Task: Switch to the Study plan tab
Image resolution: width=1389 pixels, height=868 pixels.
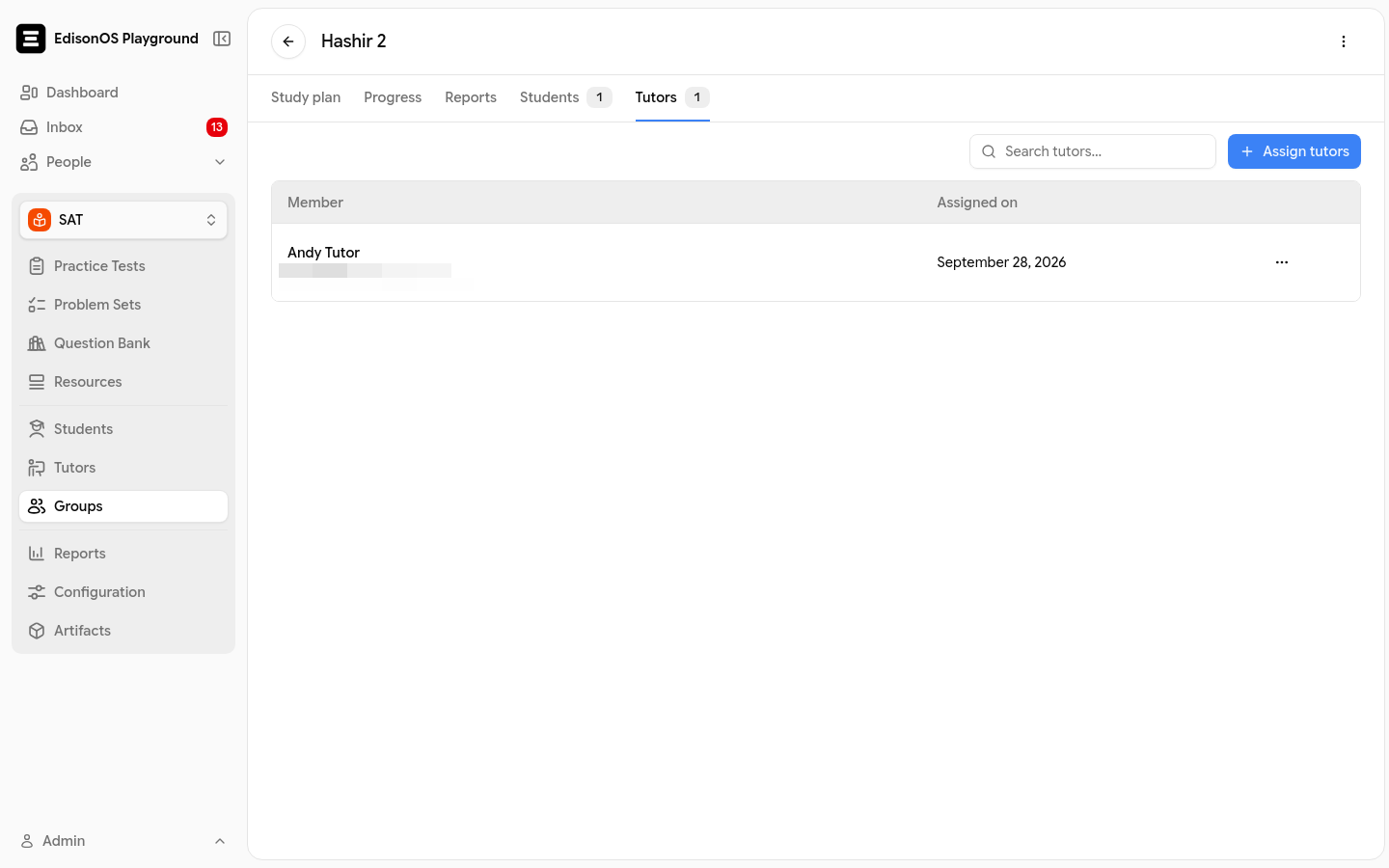Action: point(306,97)
